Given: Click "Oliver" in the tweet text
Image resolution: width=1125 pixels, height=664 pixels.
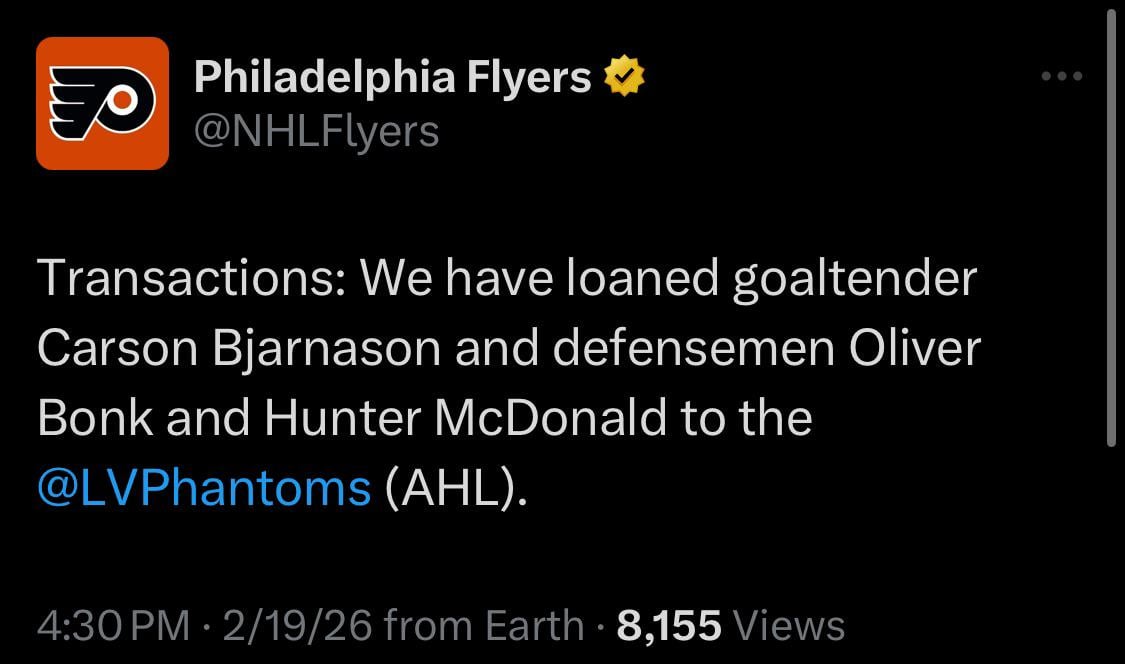Looking at the screenshot, I should coord(914,349).
